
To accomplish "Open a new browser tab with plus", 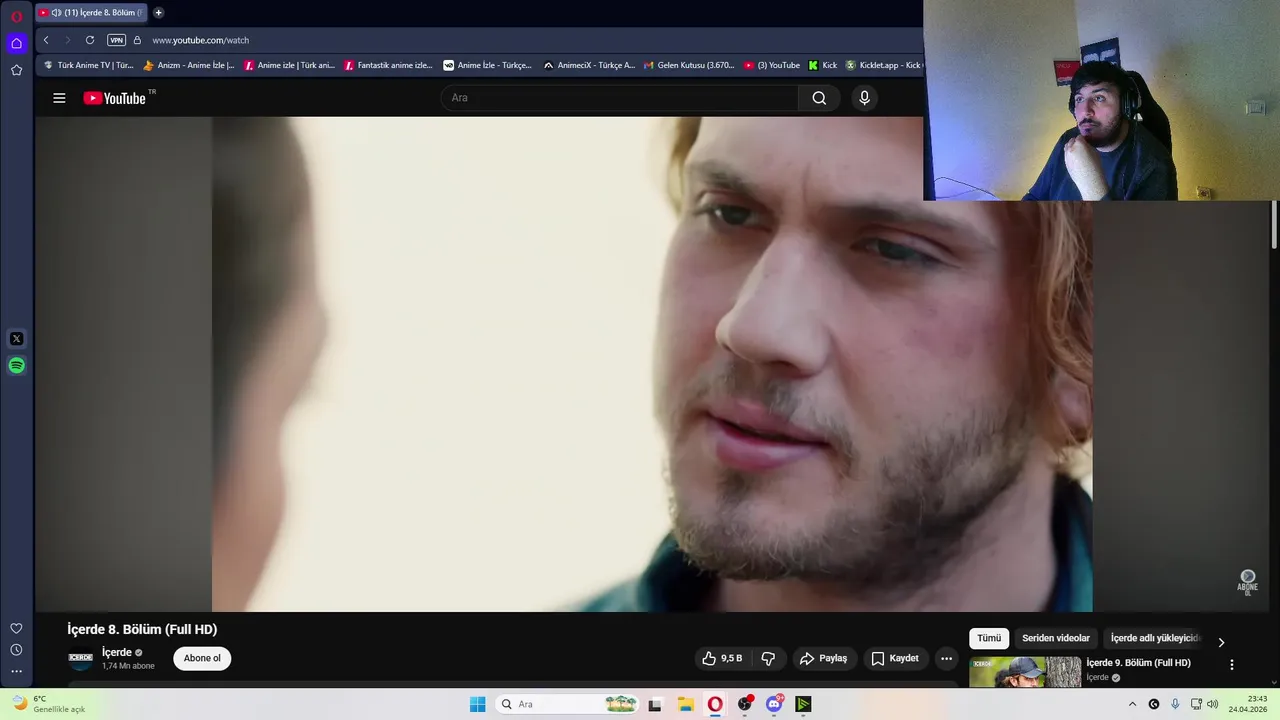I will click(158, 13).
